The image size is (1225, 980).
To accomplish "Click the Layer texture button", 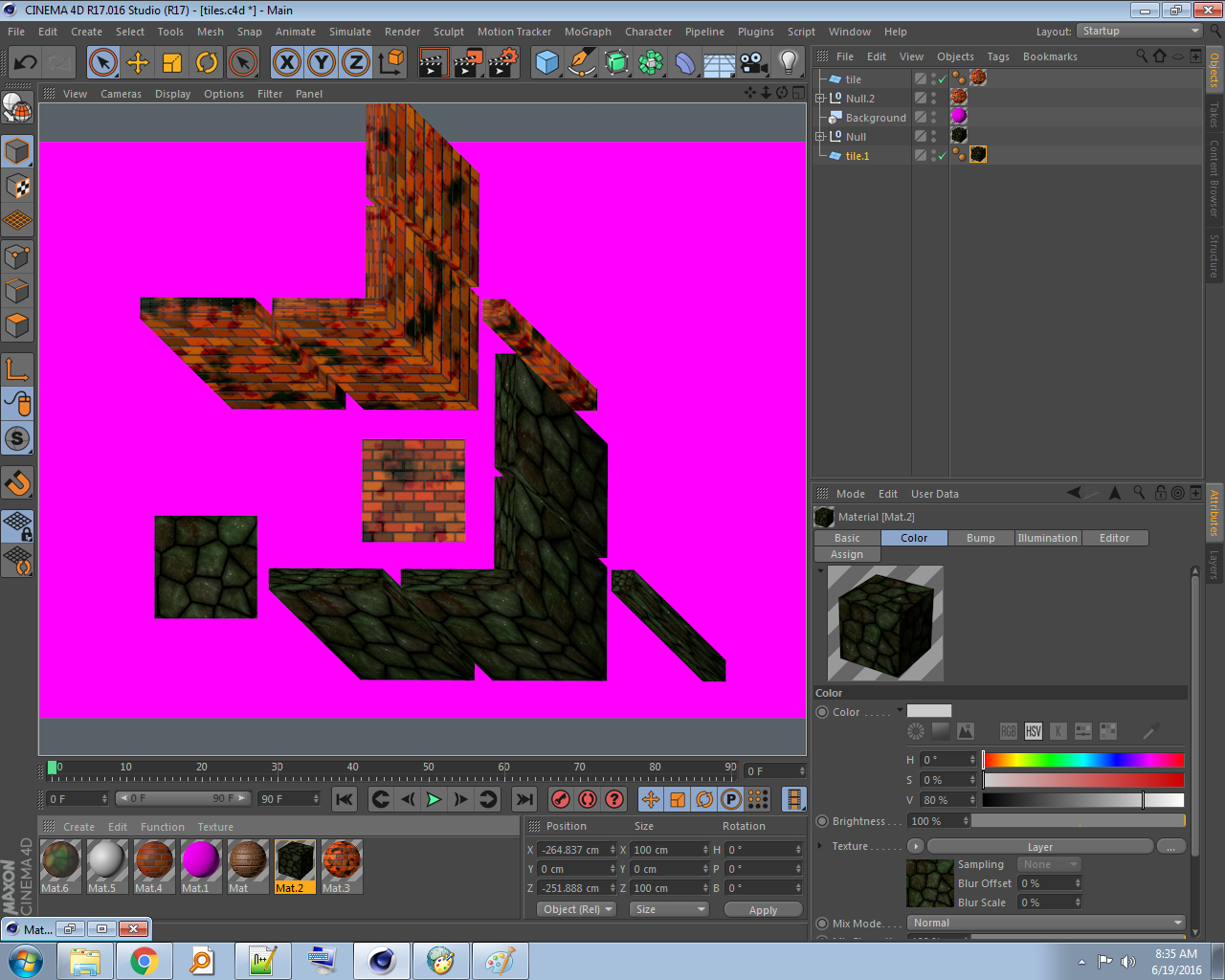I will point(1040,846).
